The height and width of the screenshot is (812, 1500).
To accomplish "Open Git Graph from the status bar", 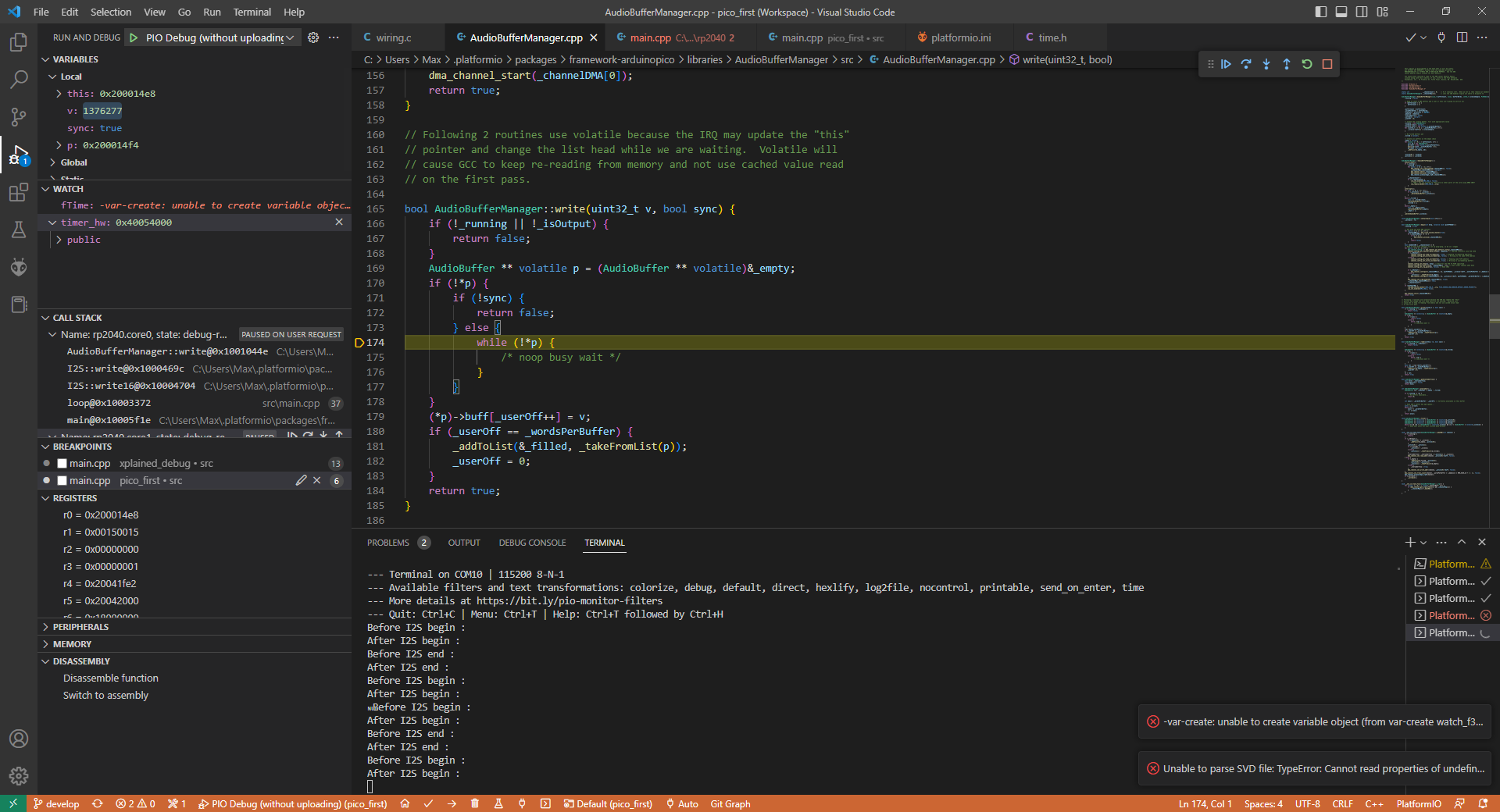I will 730,803.
